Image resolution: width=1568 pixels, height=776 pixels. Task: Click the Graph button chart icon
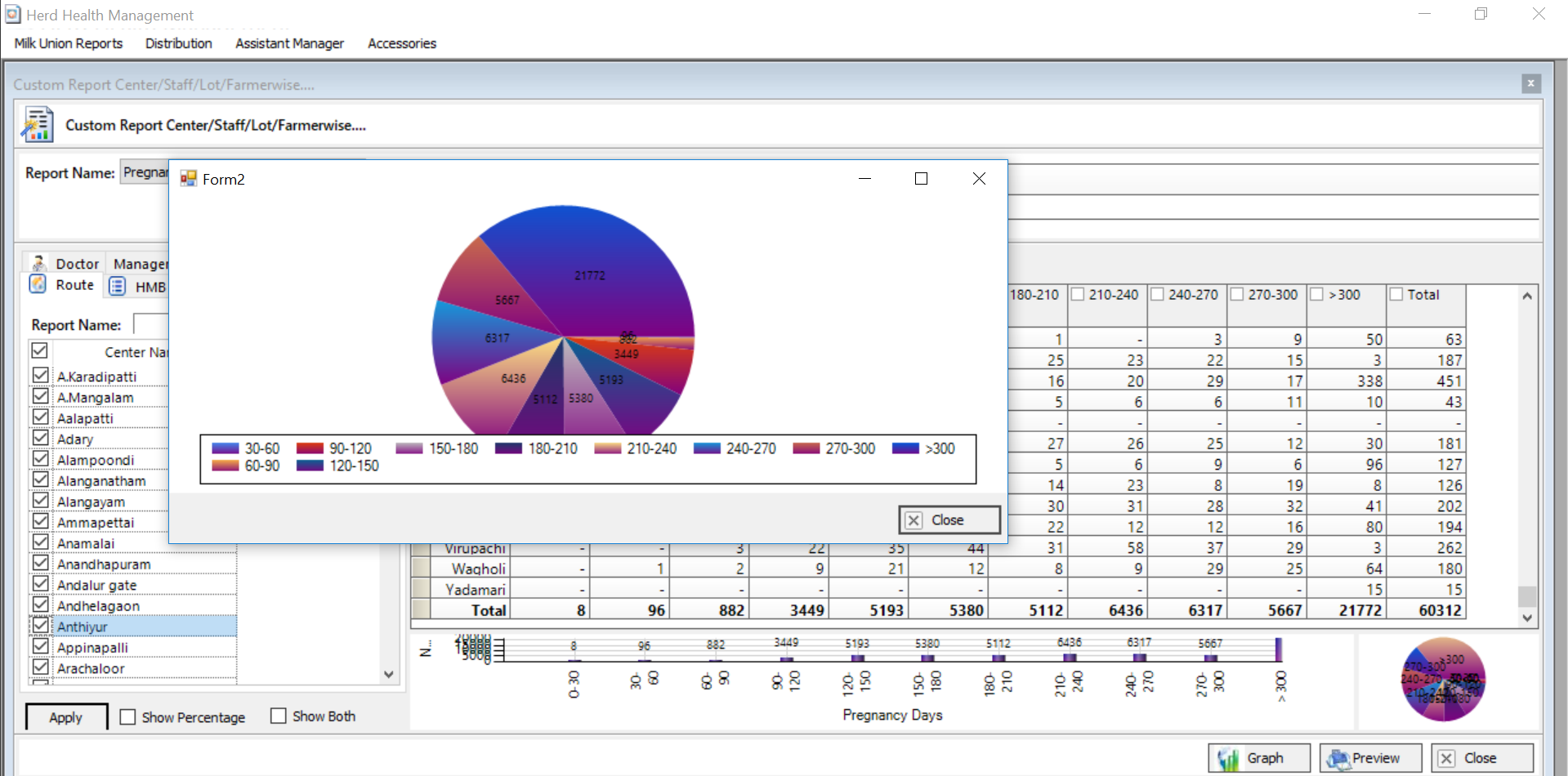point(1228,759)
